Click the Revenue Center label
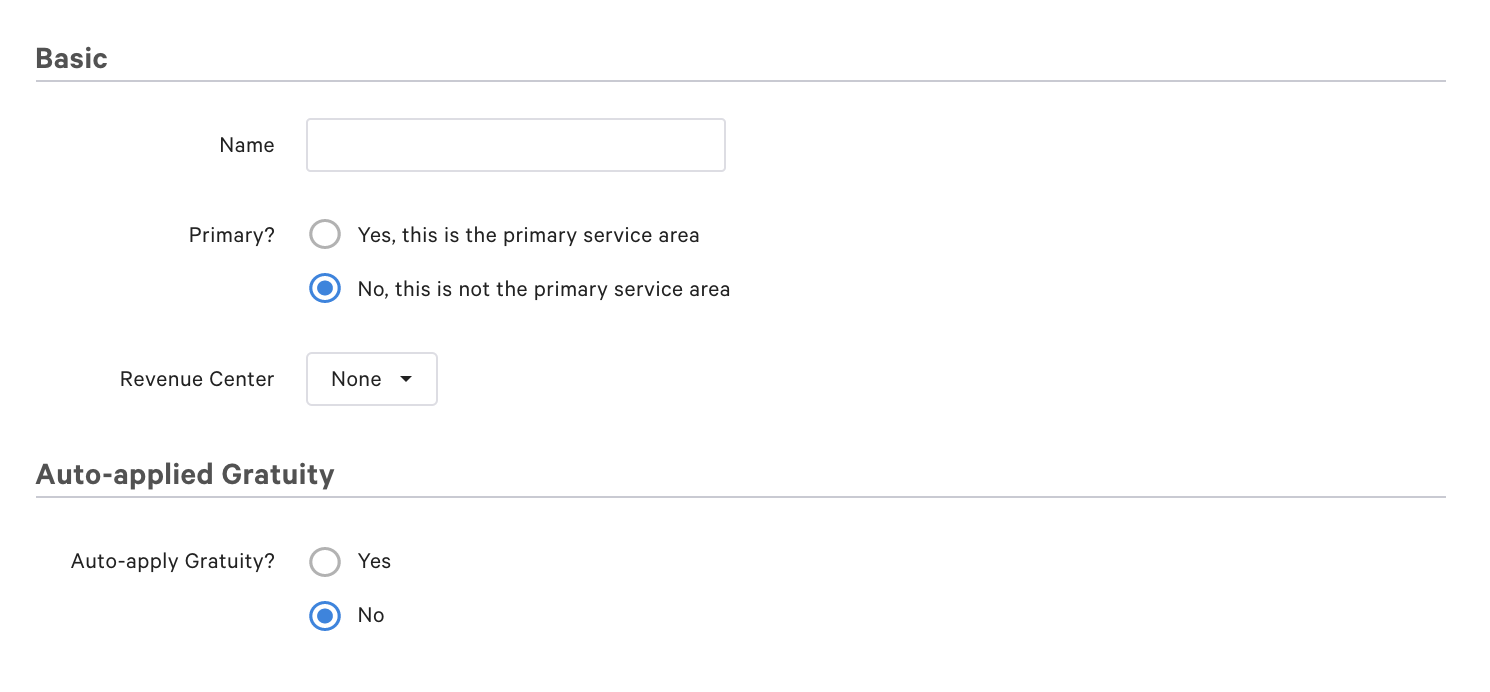 click(x=196, y=379)
